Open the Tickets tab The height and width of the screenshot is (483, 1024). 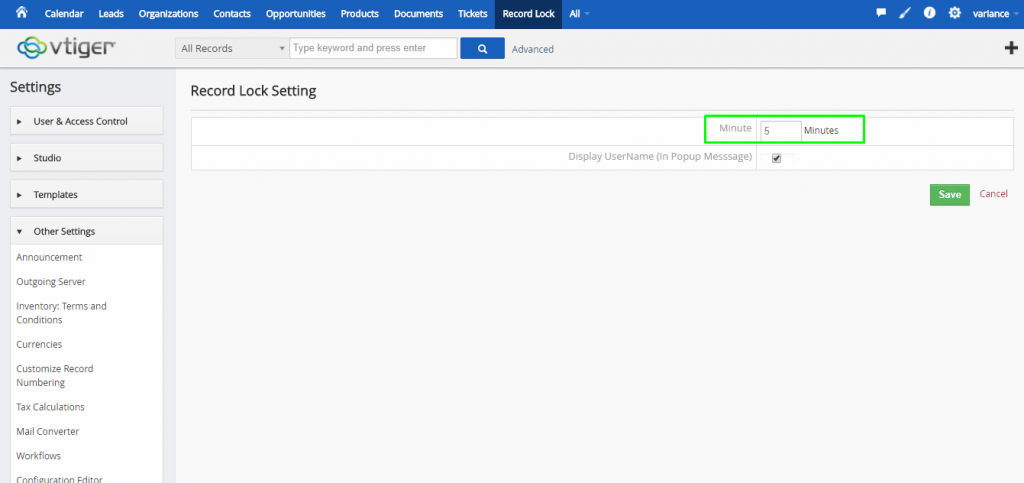click(473, 14)
